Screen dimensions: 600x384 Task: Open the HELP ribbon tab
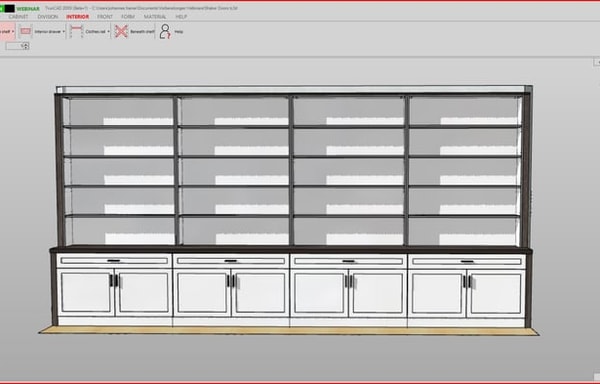pyautogui.click(x=181, y=17)
